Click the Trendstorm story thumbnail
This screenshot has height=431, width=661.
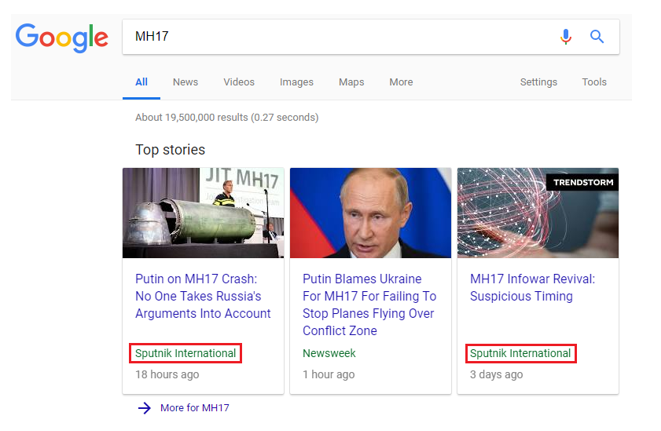538,213
